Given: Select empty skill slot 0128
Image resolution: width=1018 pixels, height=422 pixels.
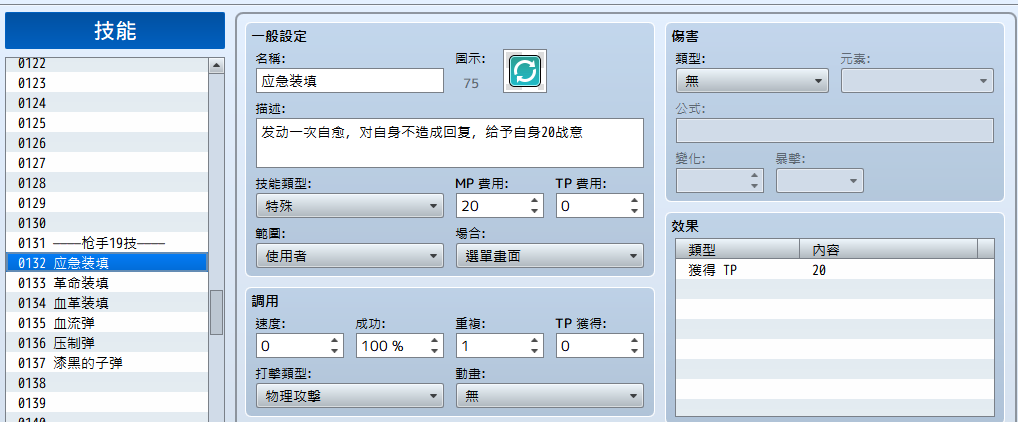Looking at the screenshot, I should point(106,183).
